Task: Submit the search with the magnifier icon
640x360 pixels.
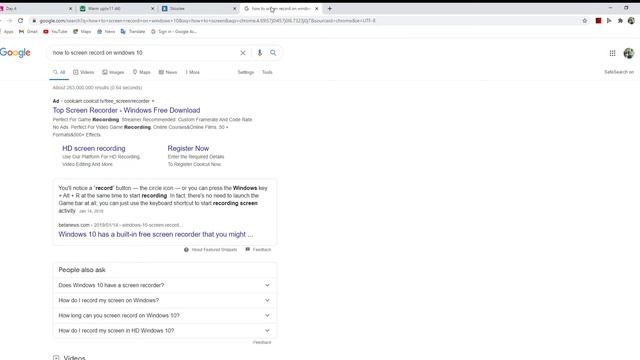Action: (x=273, y=53)
